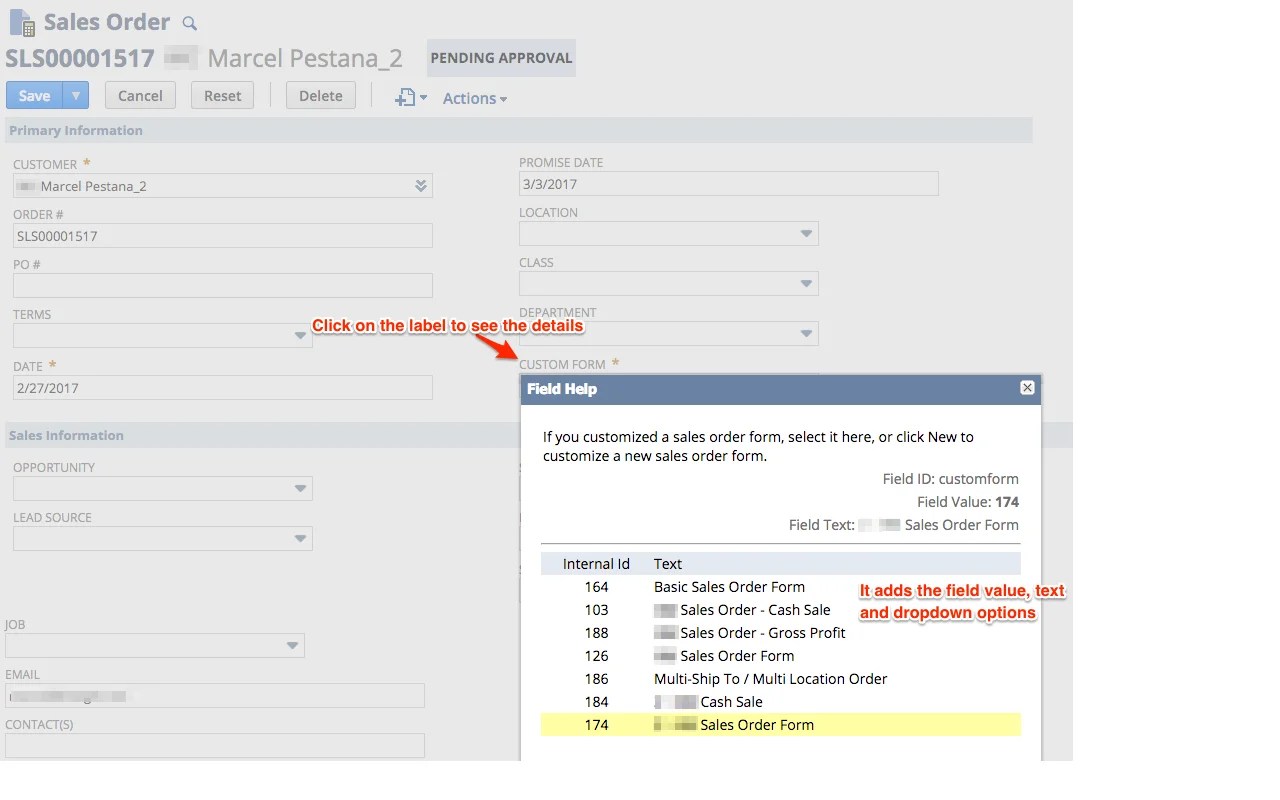The image size is (1280, 800).
Task: Expand the JOB dropdown
Action: (x=292, y=645)
